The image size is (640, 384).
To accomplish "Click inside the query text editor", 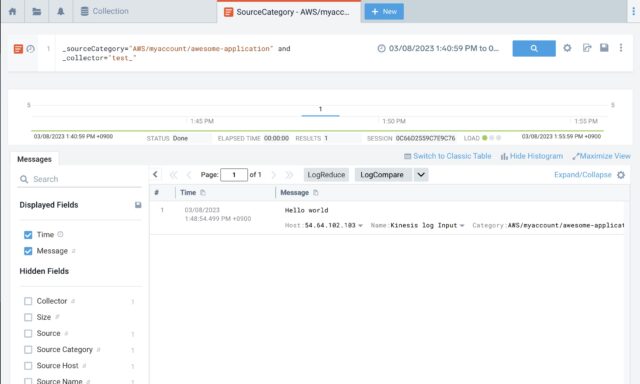I will pos(212,53).
